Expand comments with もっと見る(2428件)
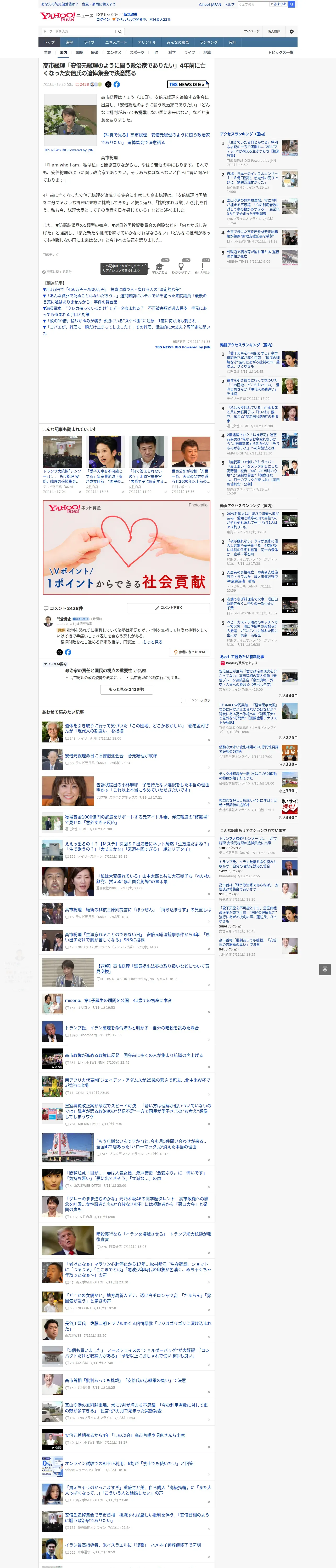 127,689
